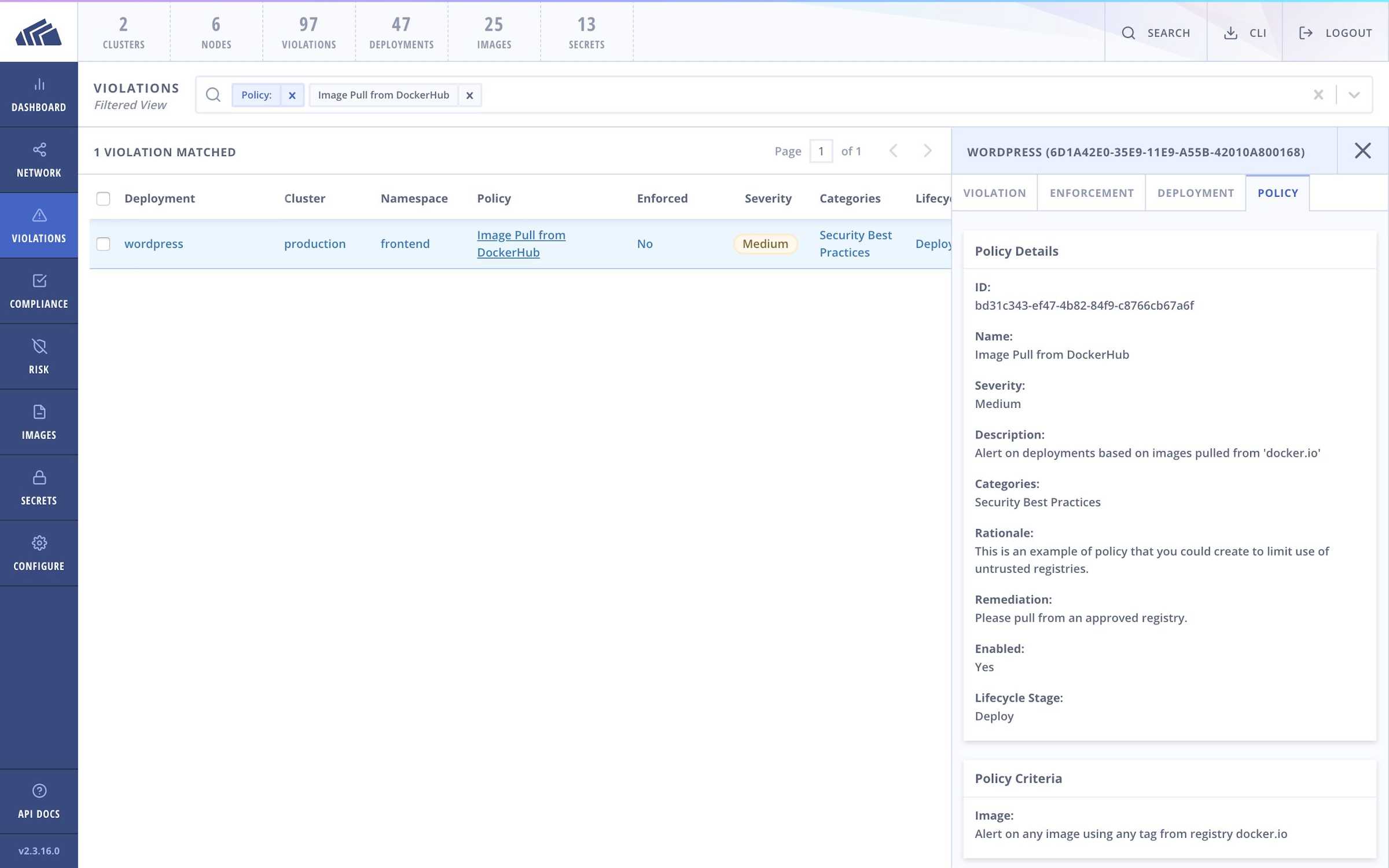The height and width of the screenshot is (868, 1389).
Task: Click the version label v2.3.16.0
Action: [x=39, y=851]
